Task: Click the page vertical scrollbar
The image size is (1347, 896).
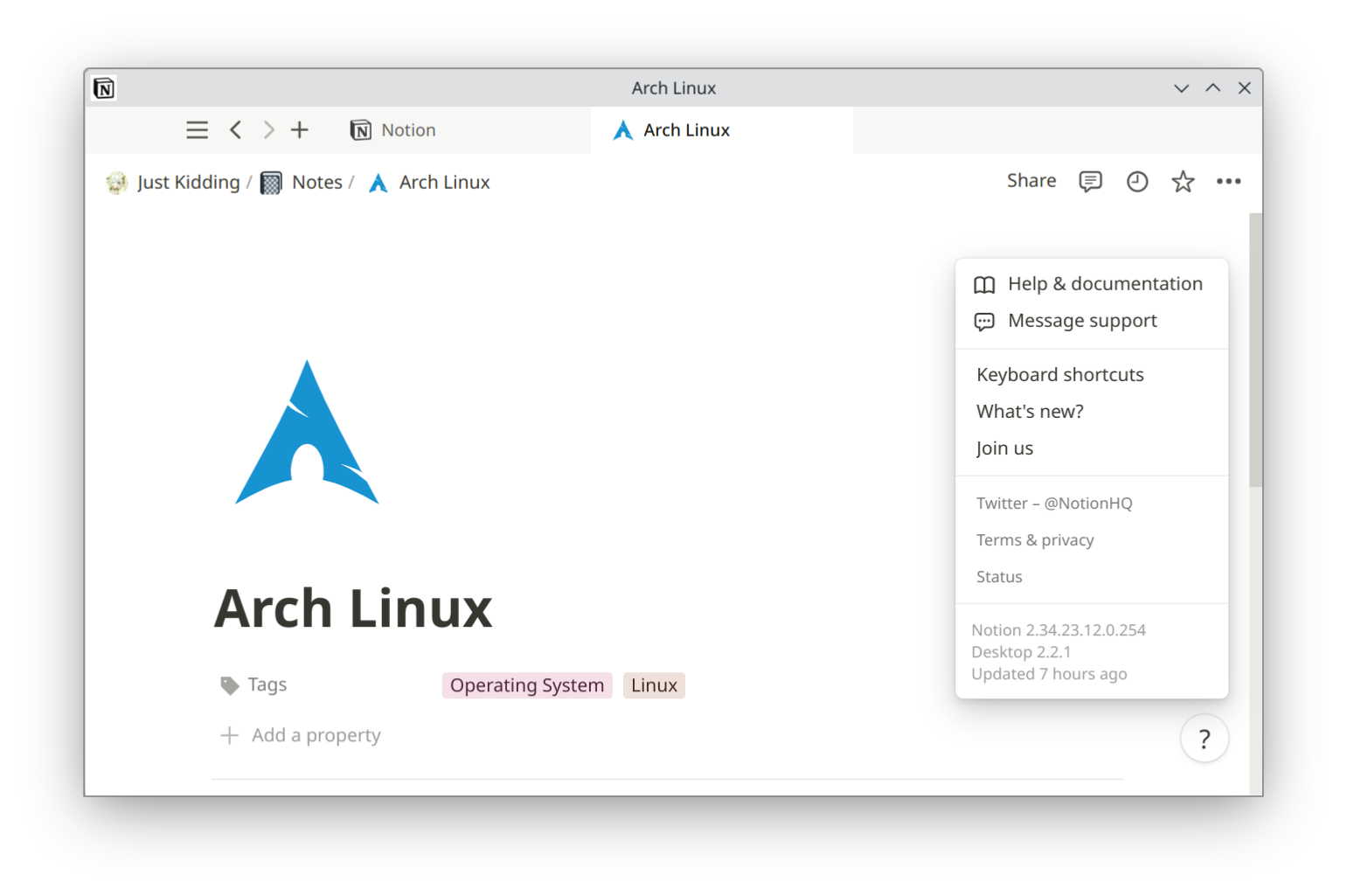Action: pyautogui.click(x=1256, y=350)
